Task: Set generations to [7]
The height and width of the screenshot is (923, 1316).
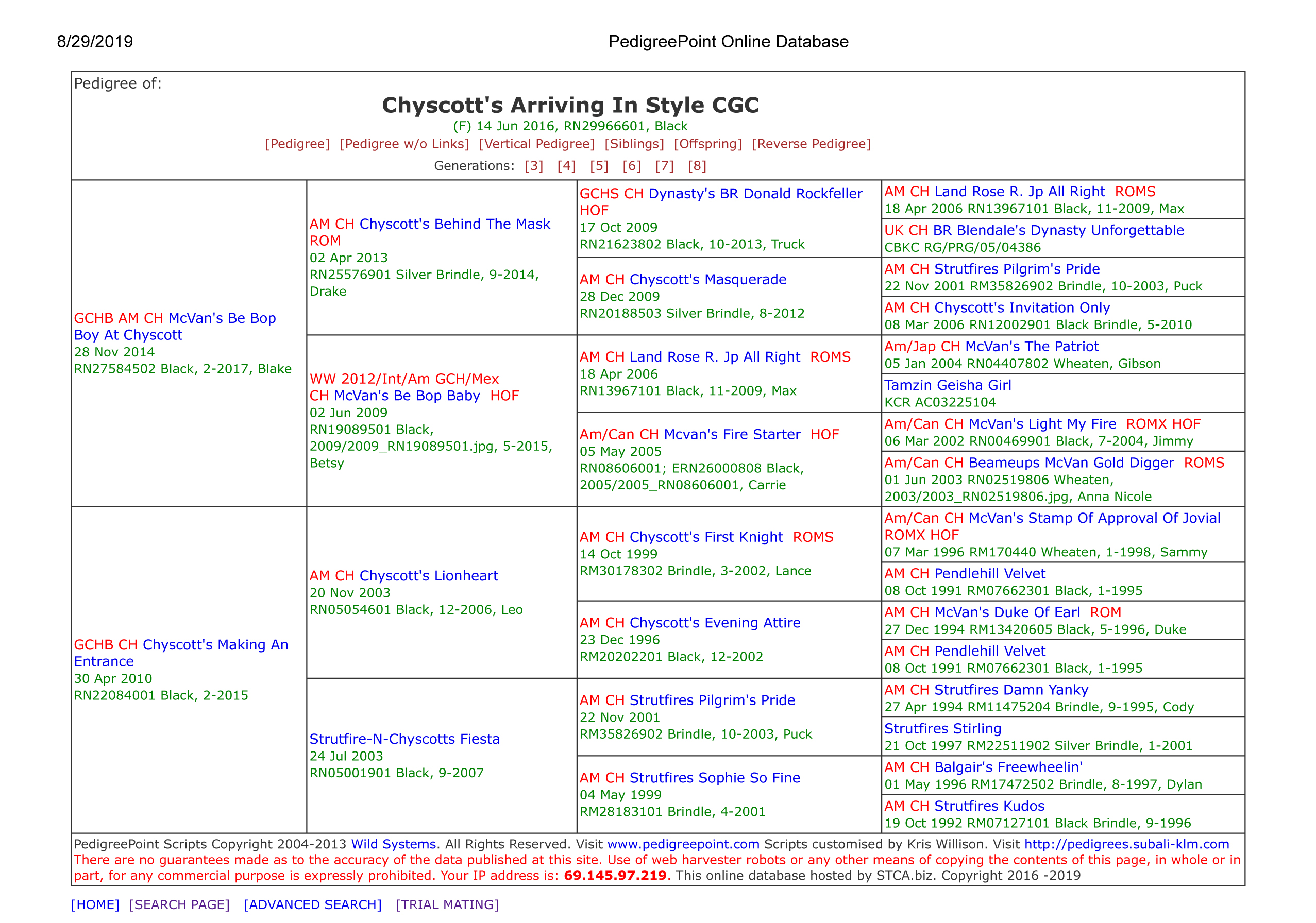Action: point(664,165)
